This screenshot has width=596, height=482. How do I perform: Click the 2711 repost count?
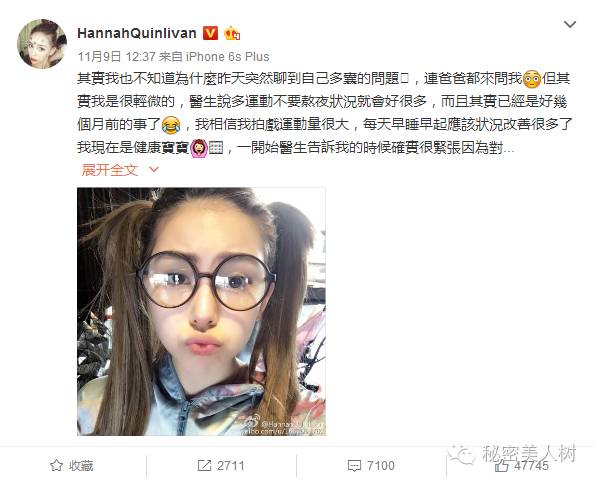(230, 466)
